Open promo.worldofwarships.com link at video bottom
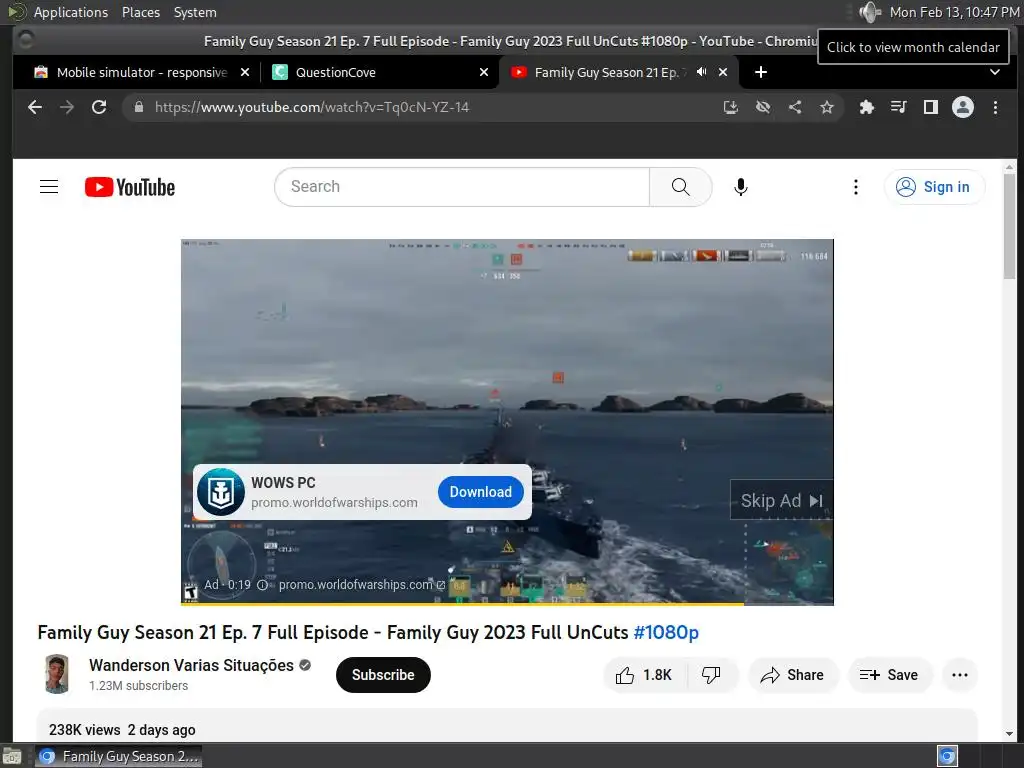Image resolution: width=1024 pixels, height=768 pixels. (x=362, y=585)
